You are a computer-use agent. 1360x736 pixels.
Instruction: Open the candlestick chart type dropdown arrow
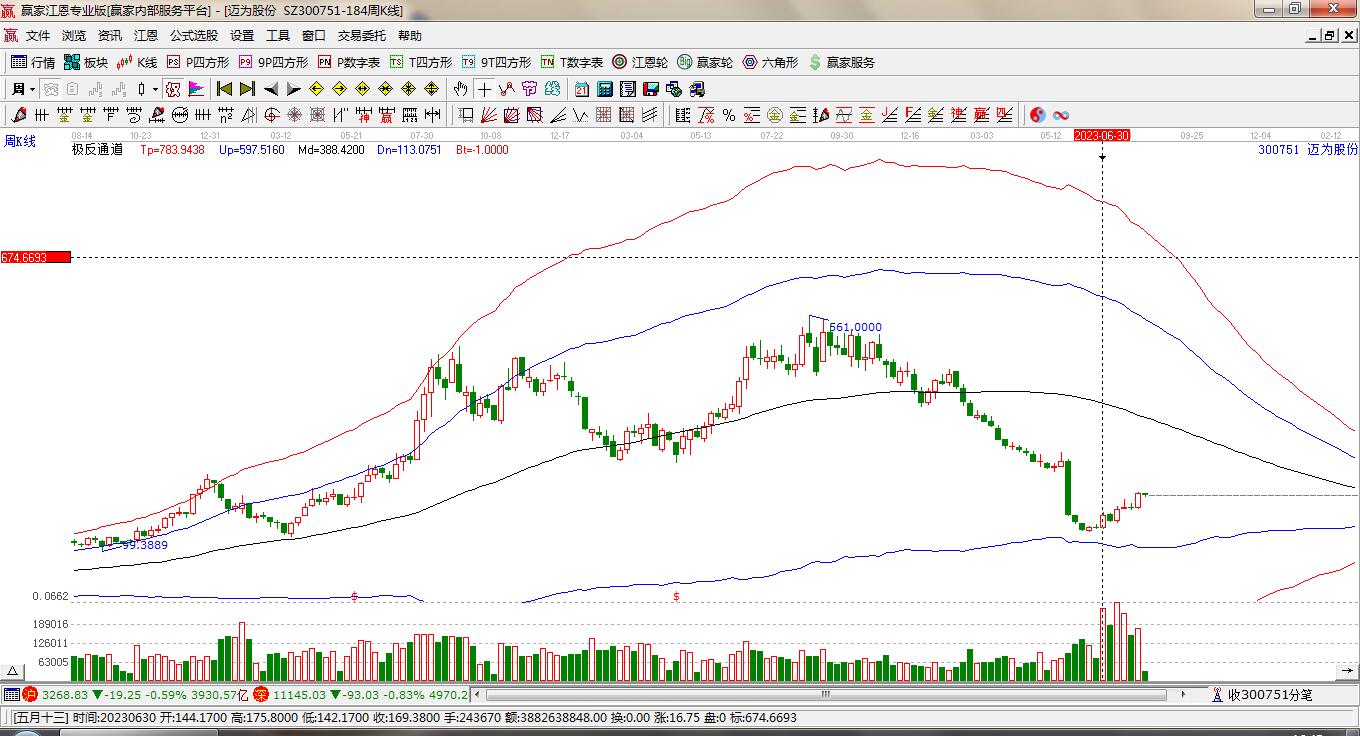point(155,89)
